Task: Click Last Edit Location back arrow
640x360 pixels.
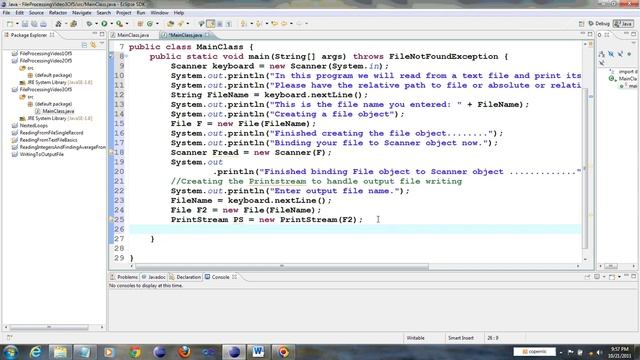Action: 275,24
